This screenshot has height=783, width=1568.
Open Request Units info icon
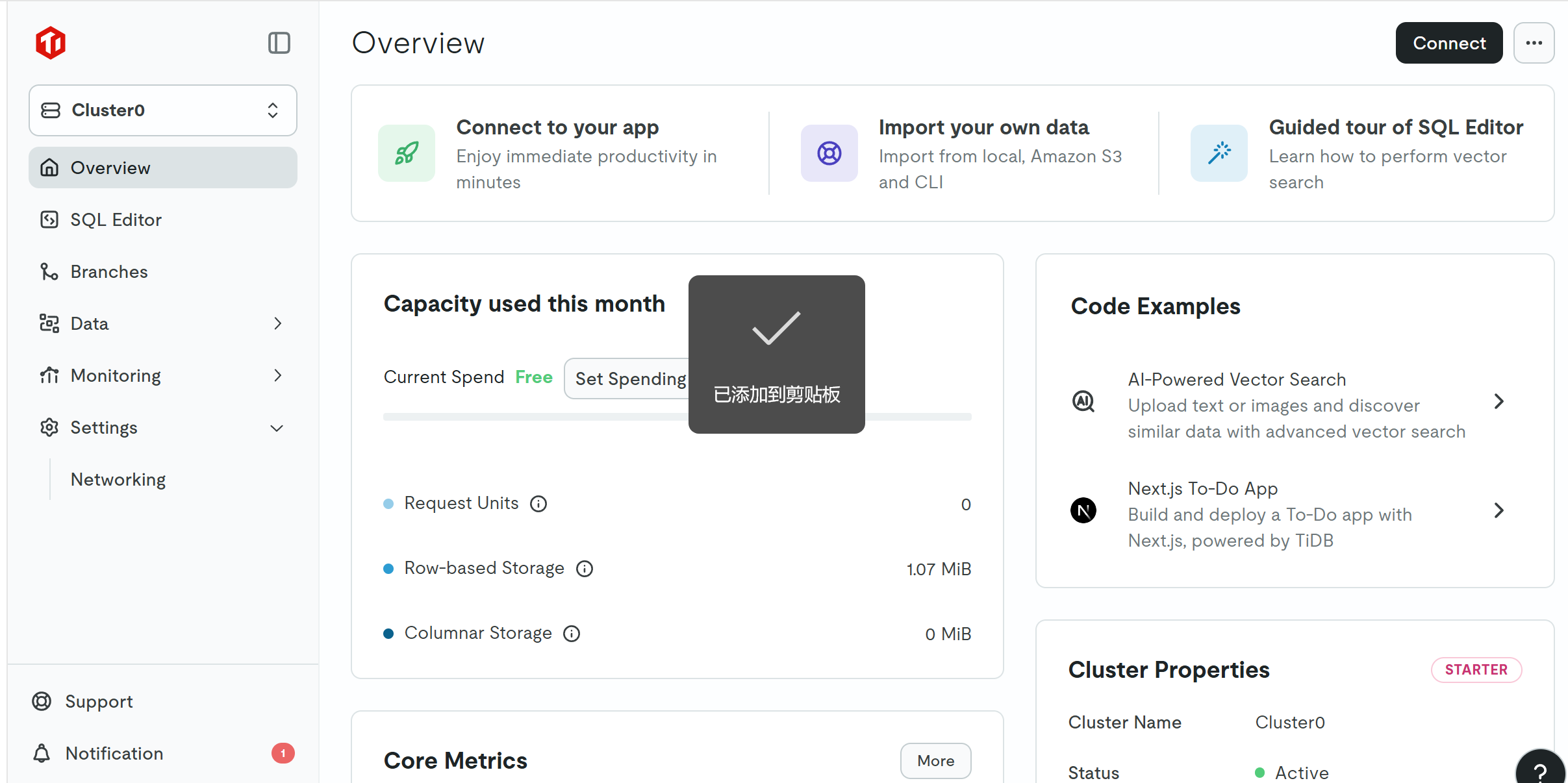538,504
